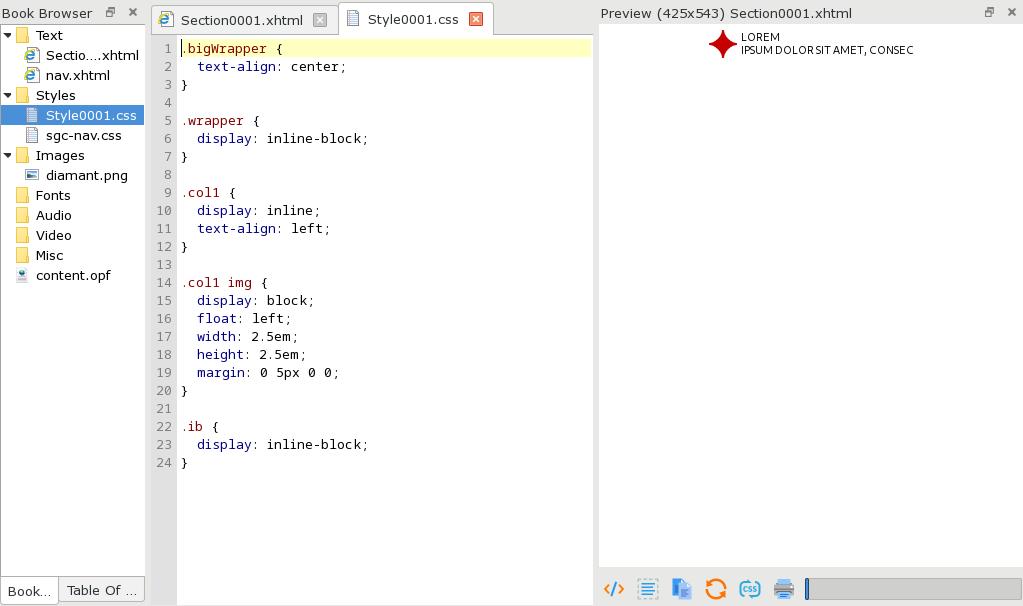The image size is (1023, 606).
Task: Click the 'height: 2.5em;' code line
Action: tap(251, 354)
